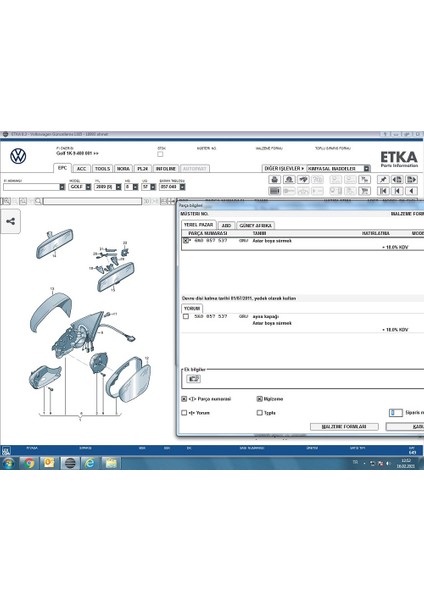Switch to the ACC tab
Image resolution: width=424 pixels, height=600 pixels.
pos(82,168)
